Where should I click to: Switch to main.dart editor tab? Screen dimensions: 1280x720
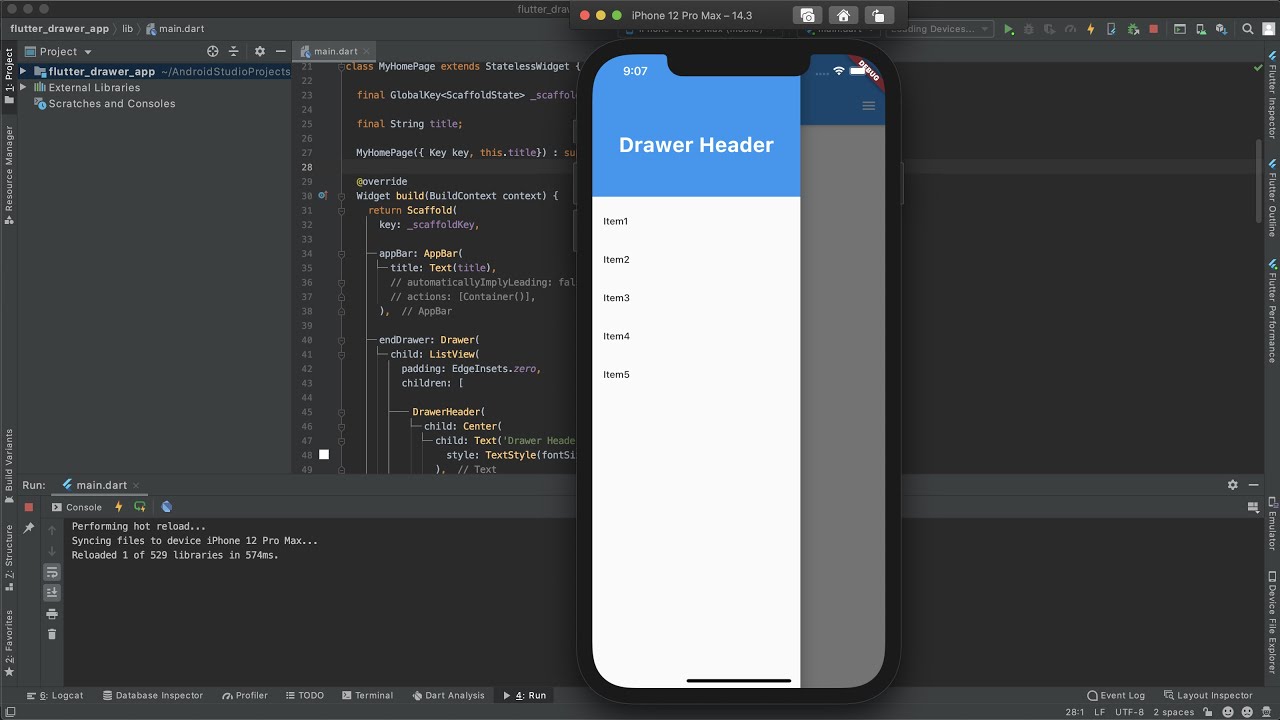pos(335,51)
